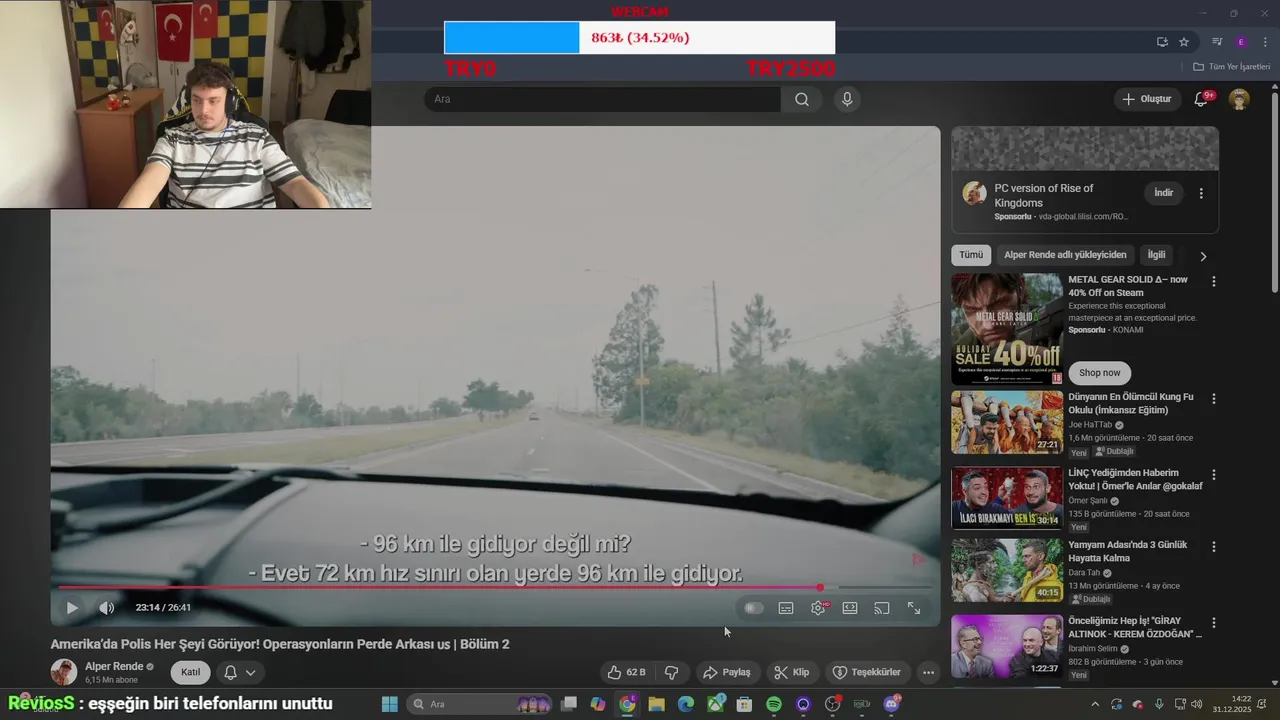Open more actions beside Teşekkürler

point(929,672)
